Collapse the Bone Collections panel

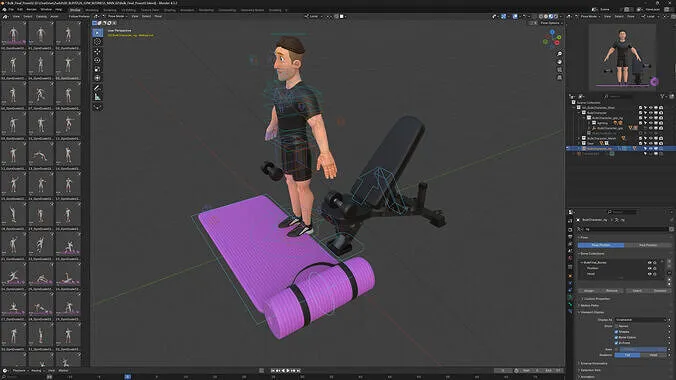click(592, 254)
